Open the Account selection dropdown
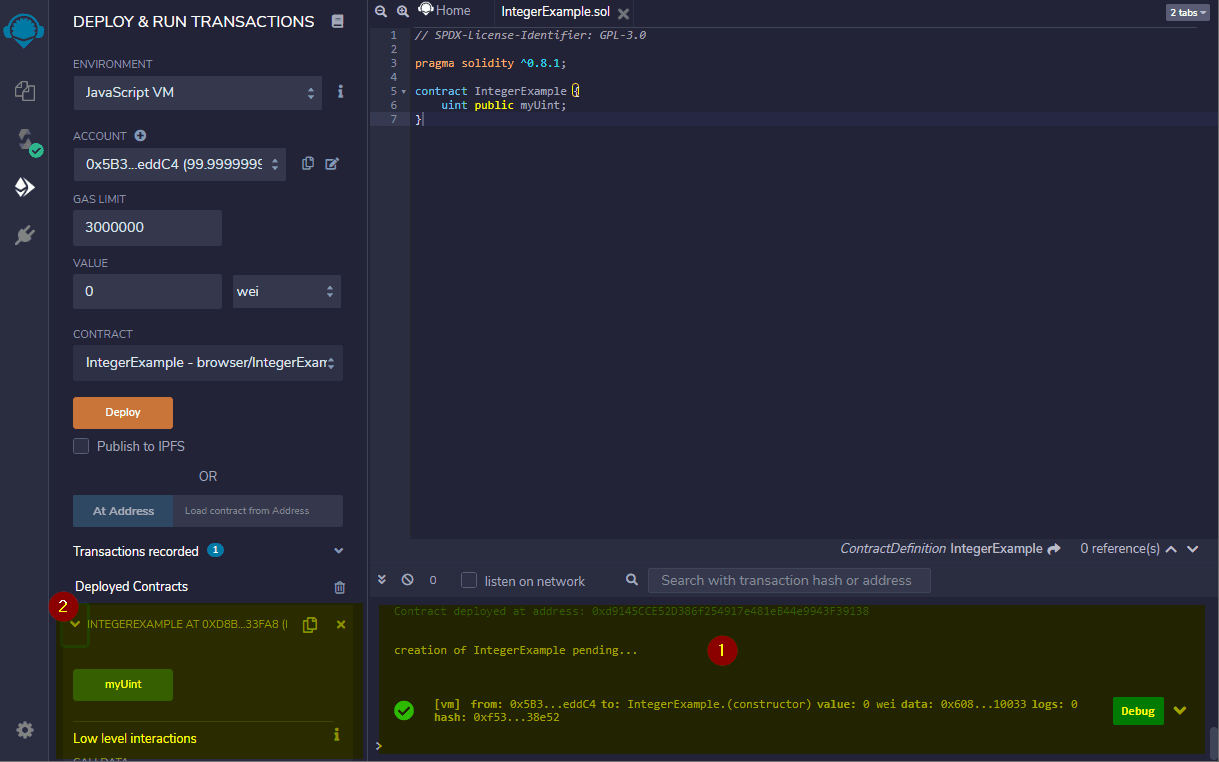1219x762 pixels. click(x=179, y=164)
